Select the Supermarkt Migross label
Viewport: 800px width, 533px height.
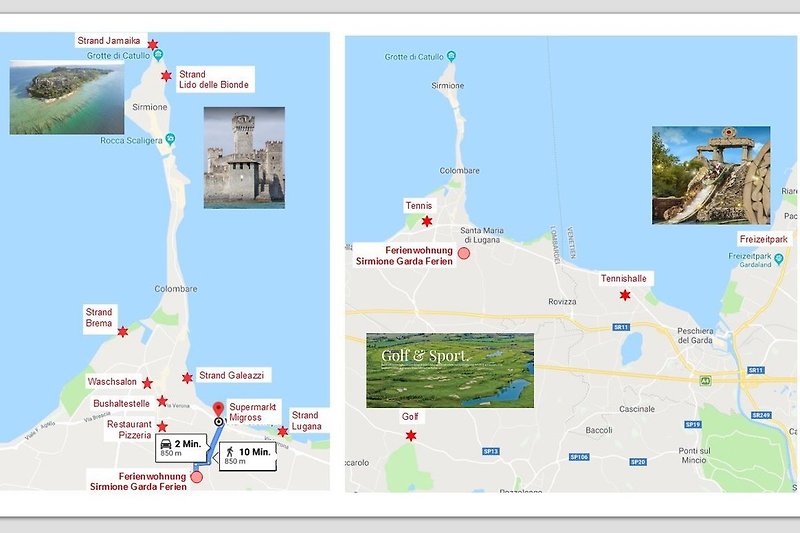(253, 412)
